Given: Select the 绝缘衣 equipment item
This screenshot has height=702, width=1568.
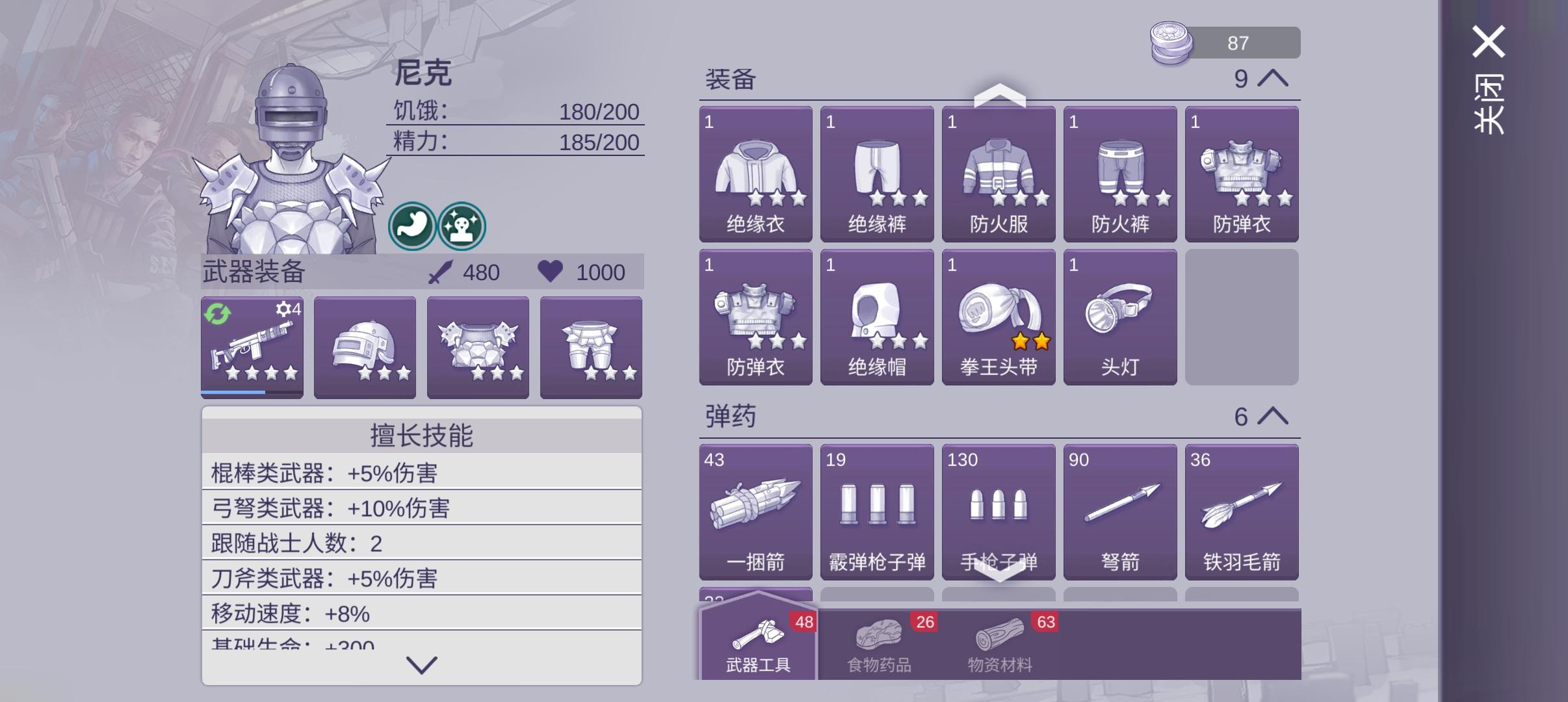Looking at the screenshot, I should [755, 174].
